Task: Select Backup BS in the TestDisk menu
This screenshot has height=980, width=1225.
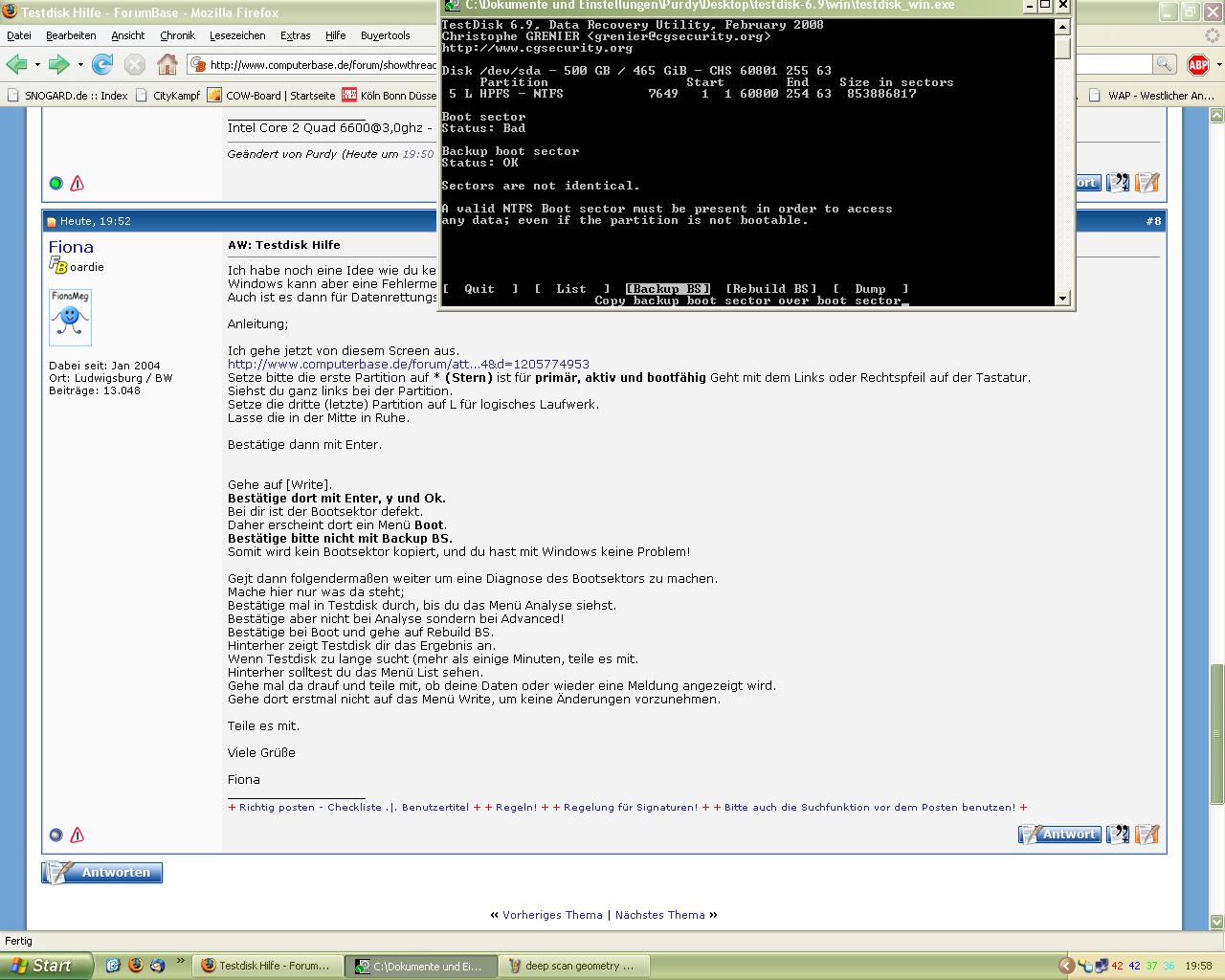Action: coord(667,289)
